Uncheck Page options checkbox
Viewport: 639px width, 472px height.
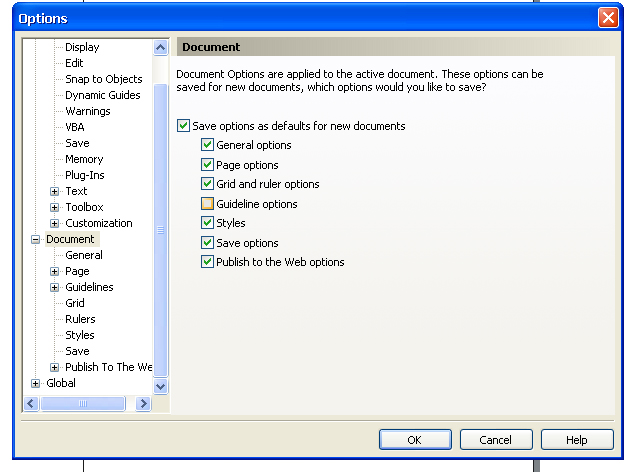click(x=207, y=165)
